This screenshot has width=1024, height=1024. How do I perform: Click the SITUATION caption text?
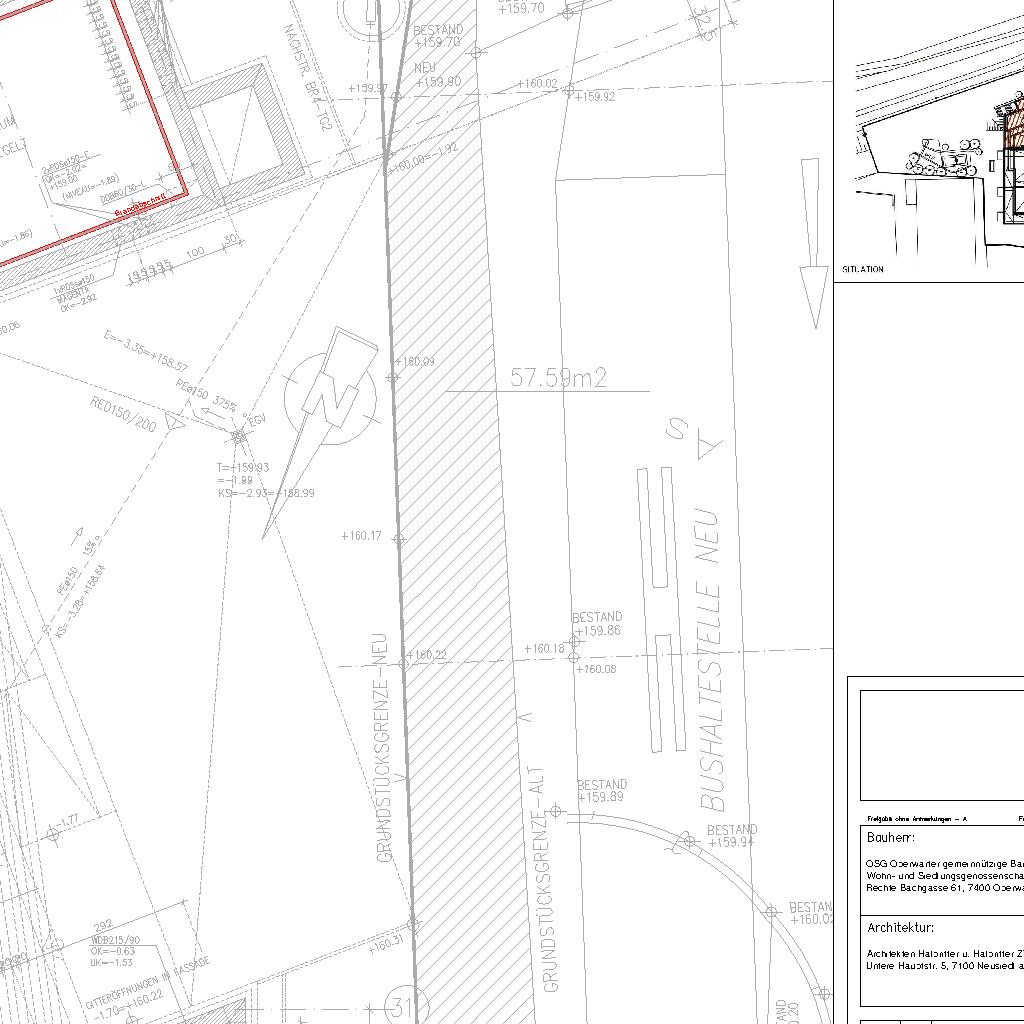(x=863, y=269)
